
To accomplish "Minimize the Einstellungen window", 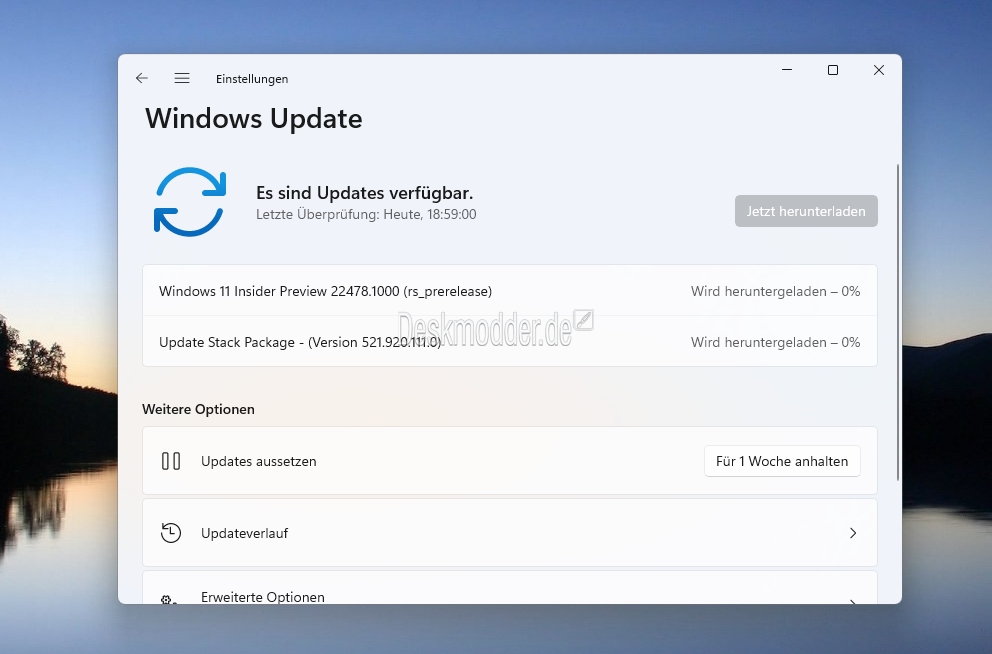I will pos(787,70).
